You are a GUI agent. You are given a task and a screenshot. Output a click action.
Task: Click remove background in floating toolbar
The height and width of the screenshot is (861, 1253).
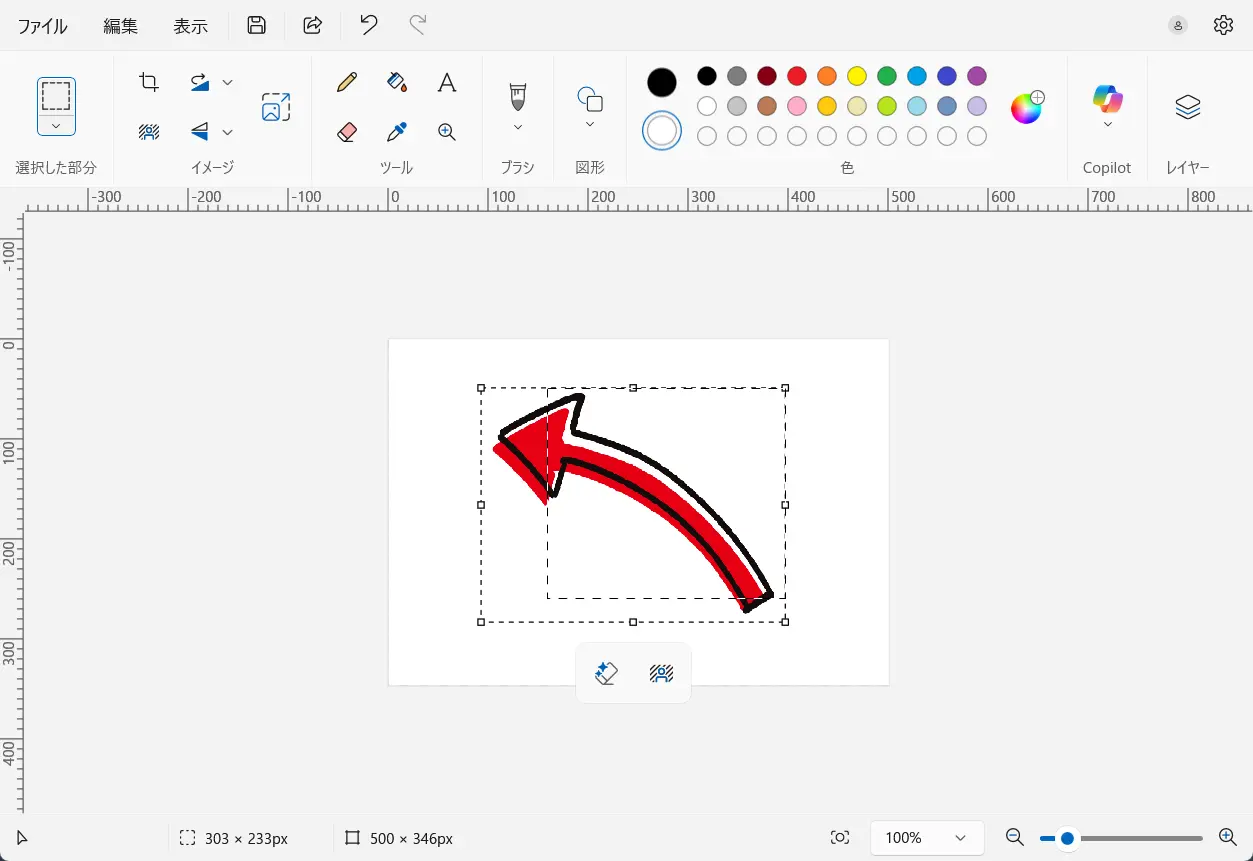click(661, 673)
